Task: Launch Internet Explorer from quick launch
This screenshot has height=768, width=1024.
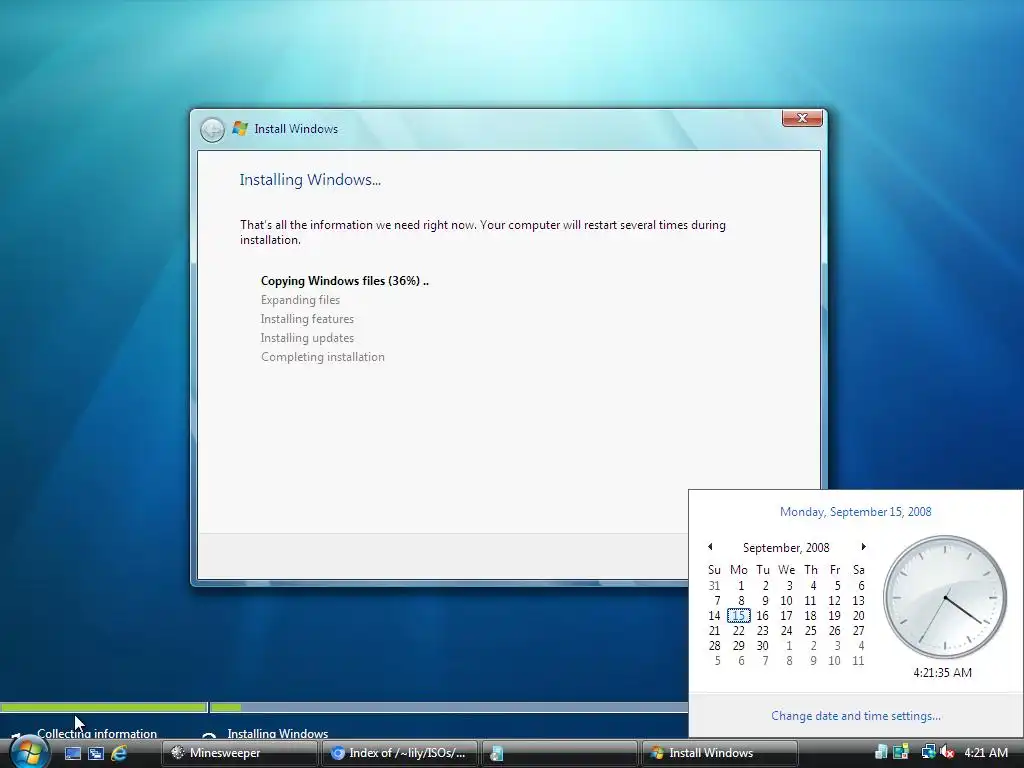Action: click(x=119, y=753)
